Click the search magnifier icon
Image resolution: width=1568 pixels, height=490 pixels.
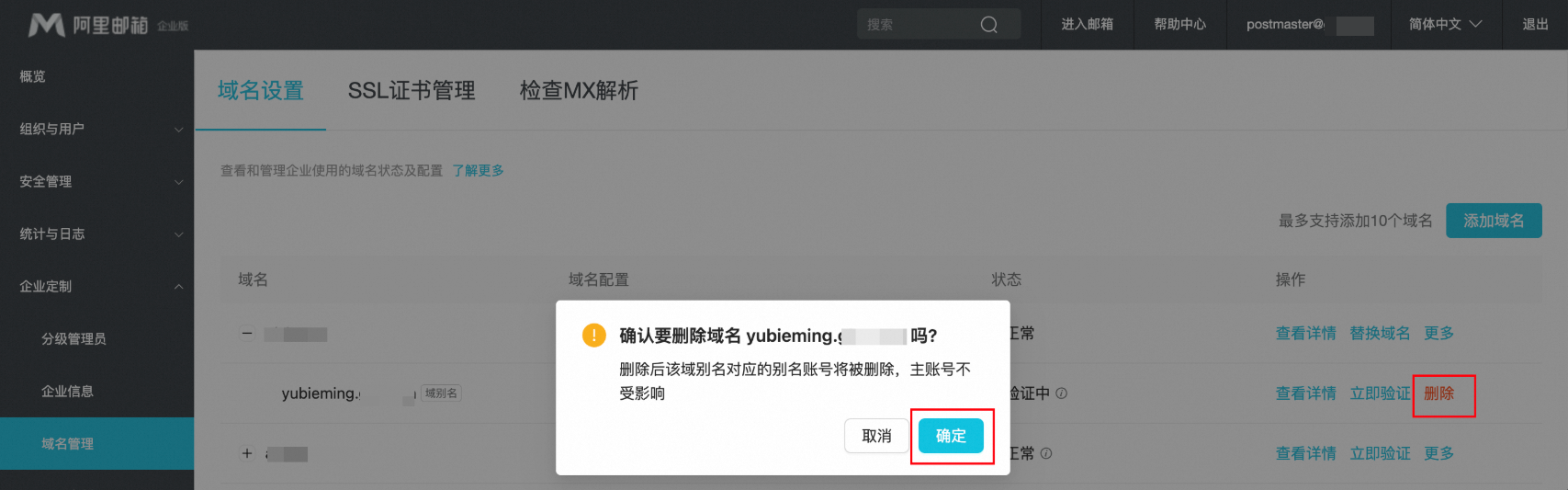click(989, 25)
